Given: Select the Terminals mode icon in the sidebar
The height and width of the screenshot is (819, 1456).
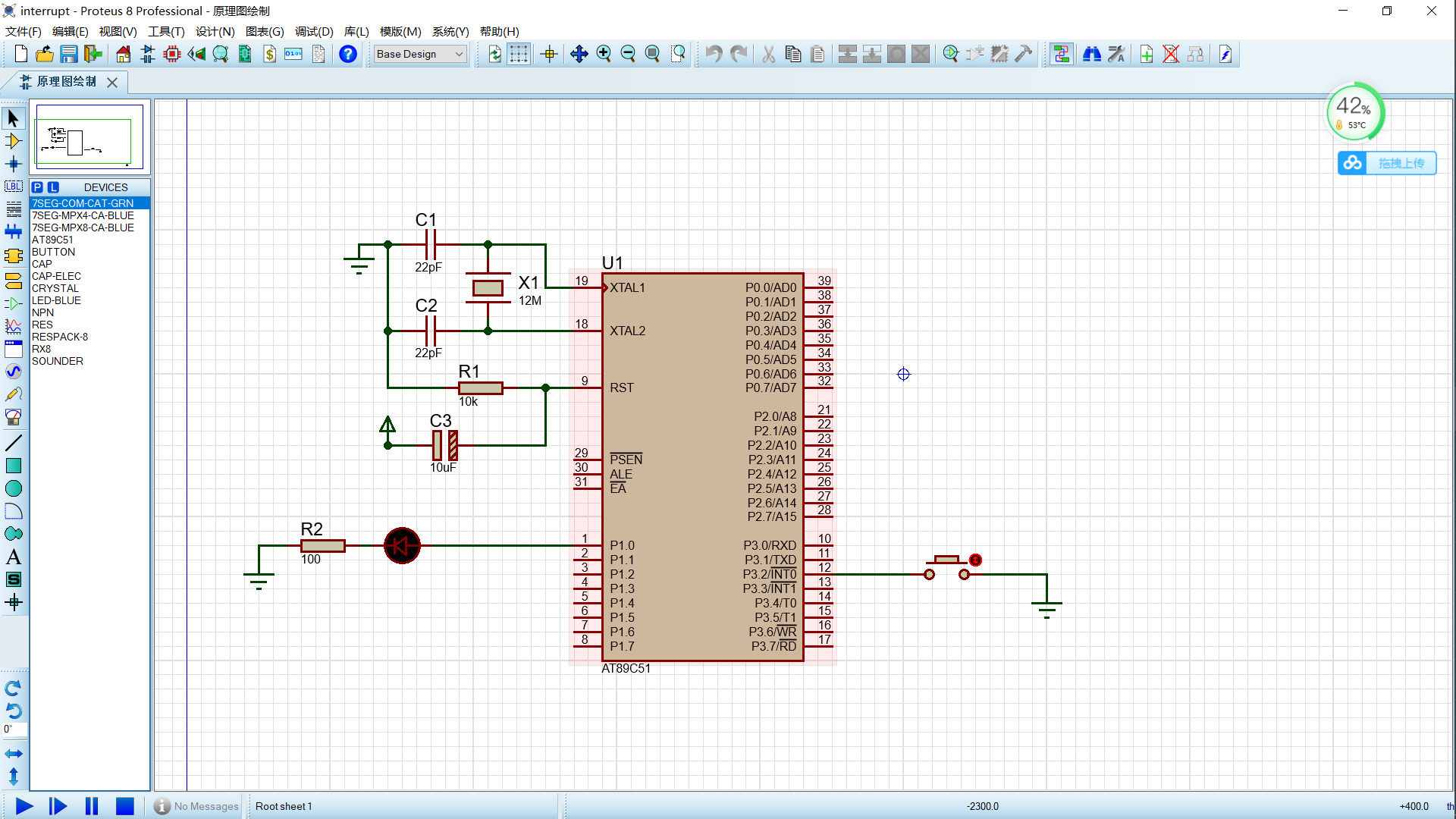Looking at the screenshot, I should tap(13, 281).
